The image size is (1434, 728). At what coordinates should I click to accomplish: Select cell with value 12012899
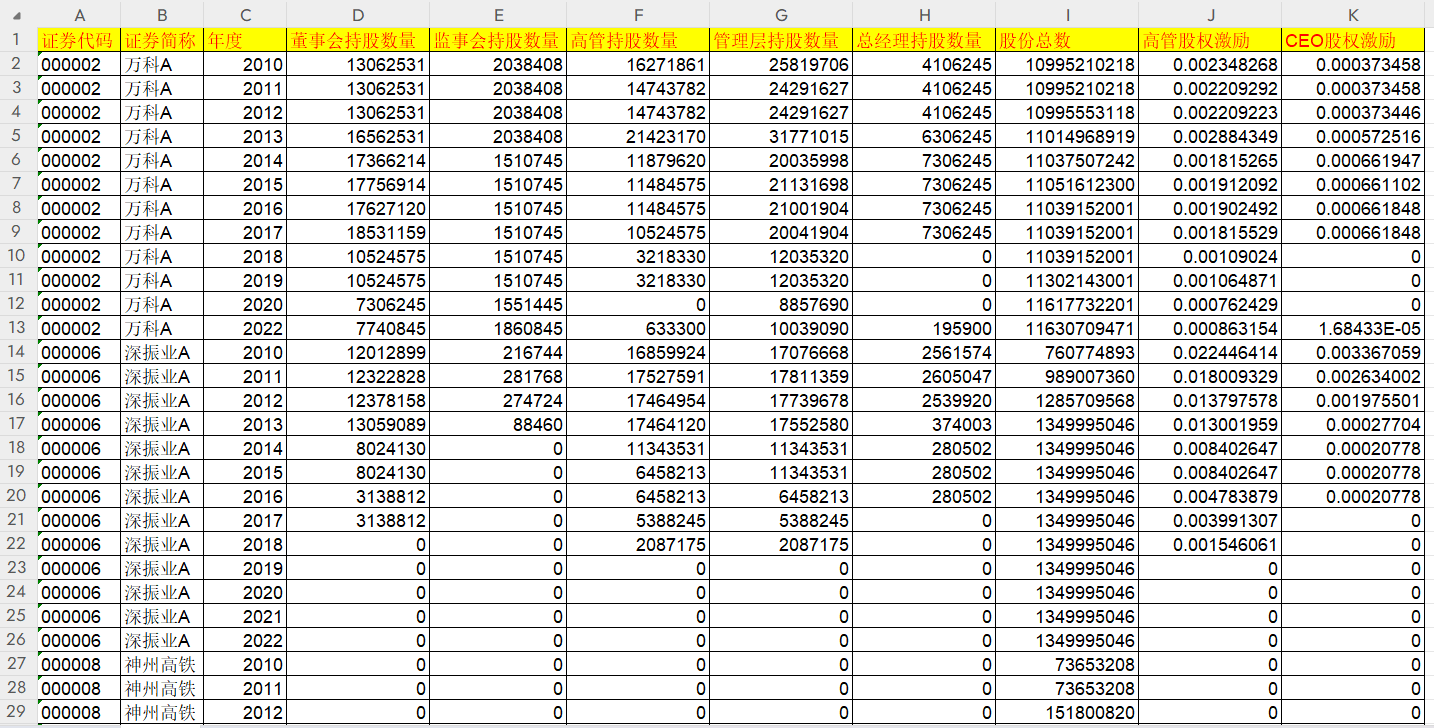click(x=358, y=352)
